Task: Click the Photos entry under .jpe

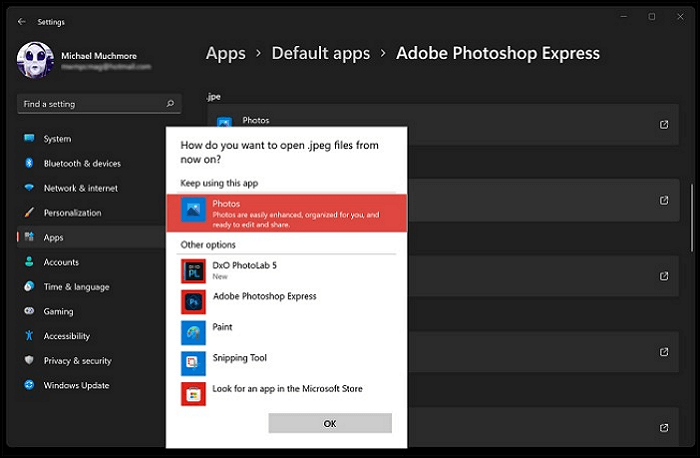Action: [256, 120]
